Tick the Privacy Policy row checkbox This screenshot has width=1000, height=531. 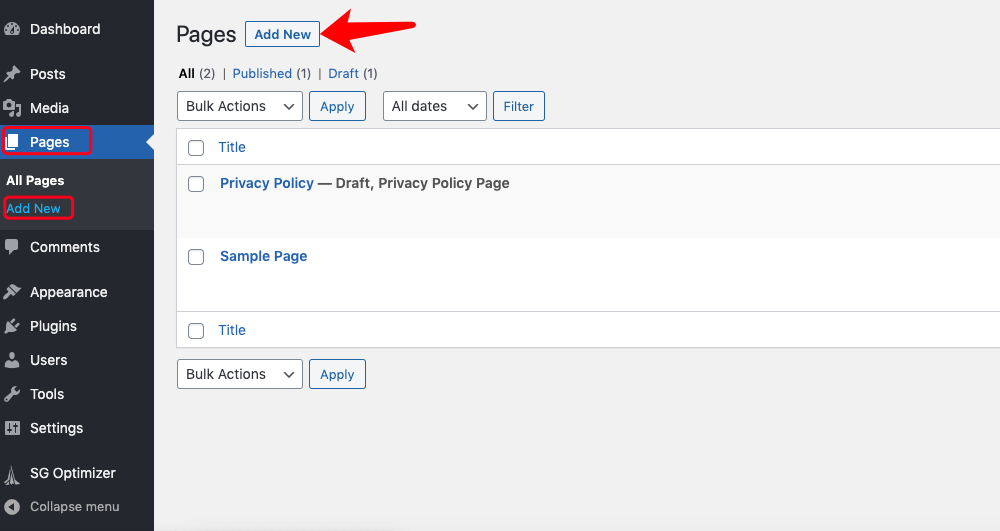point(196,184)
